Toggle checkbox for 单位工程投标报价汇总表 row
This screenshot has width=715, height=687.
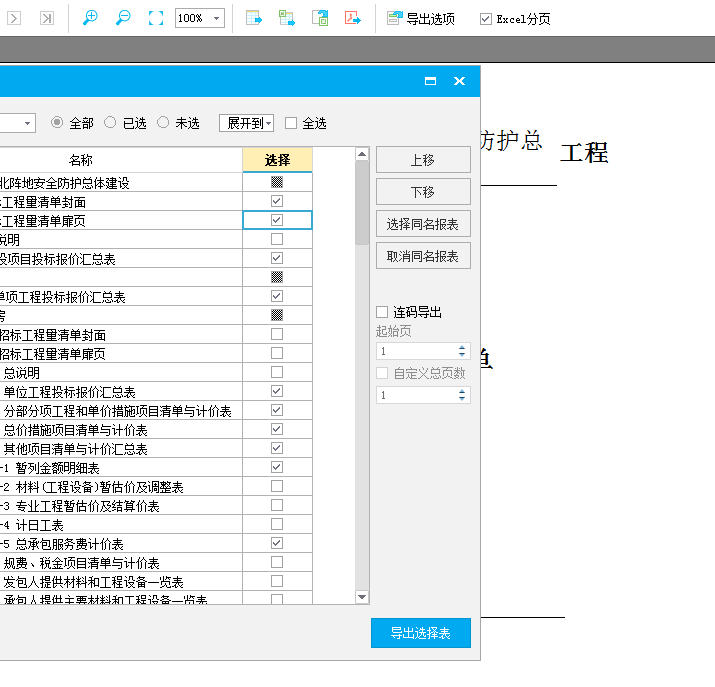coord(277,391)
